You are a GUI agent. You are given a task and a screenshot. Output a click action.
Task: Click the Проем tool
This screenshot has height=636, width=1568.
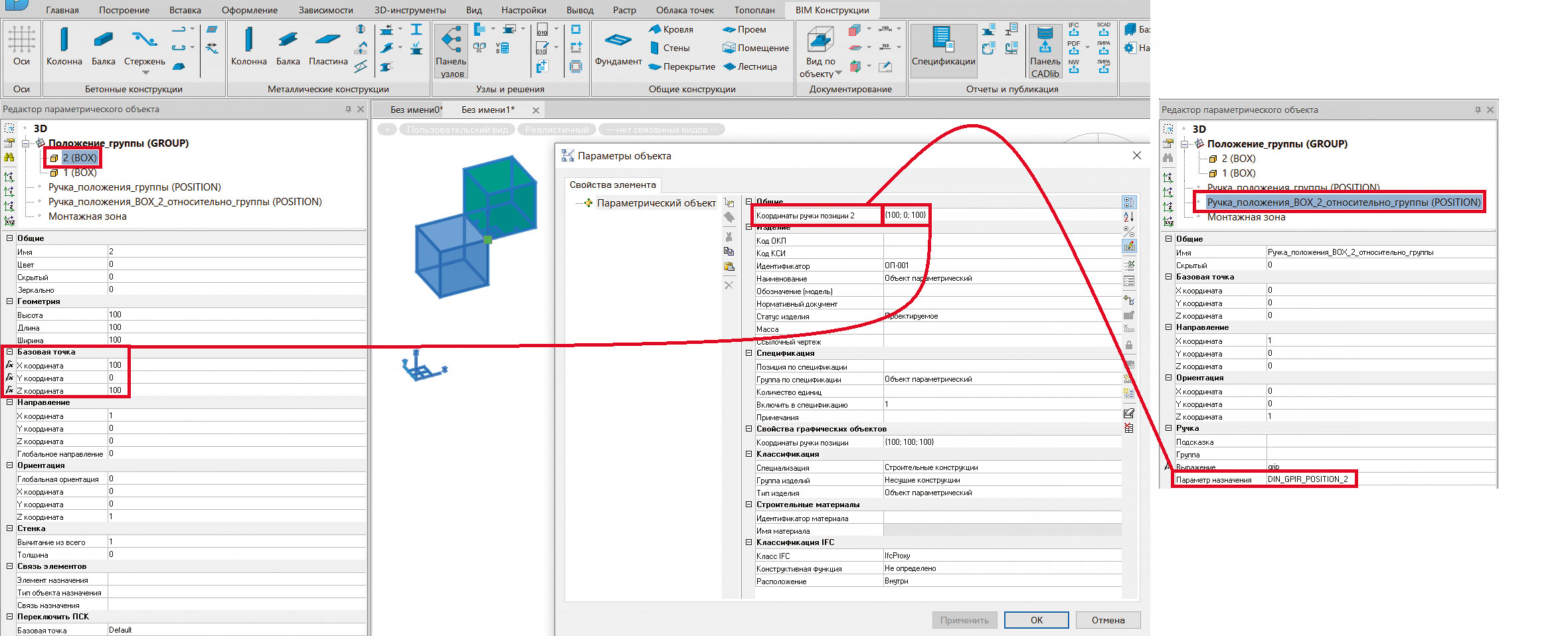click(x=744, y=29)
